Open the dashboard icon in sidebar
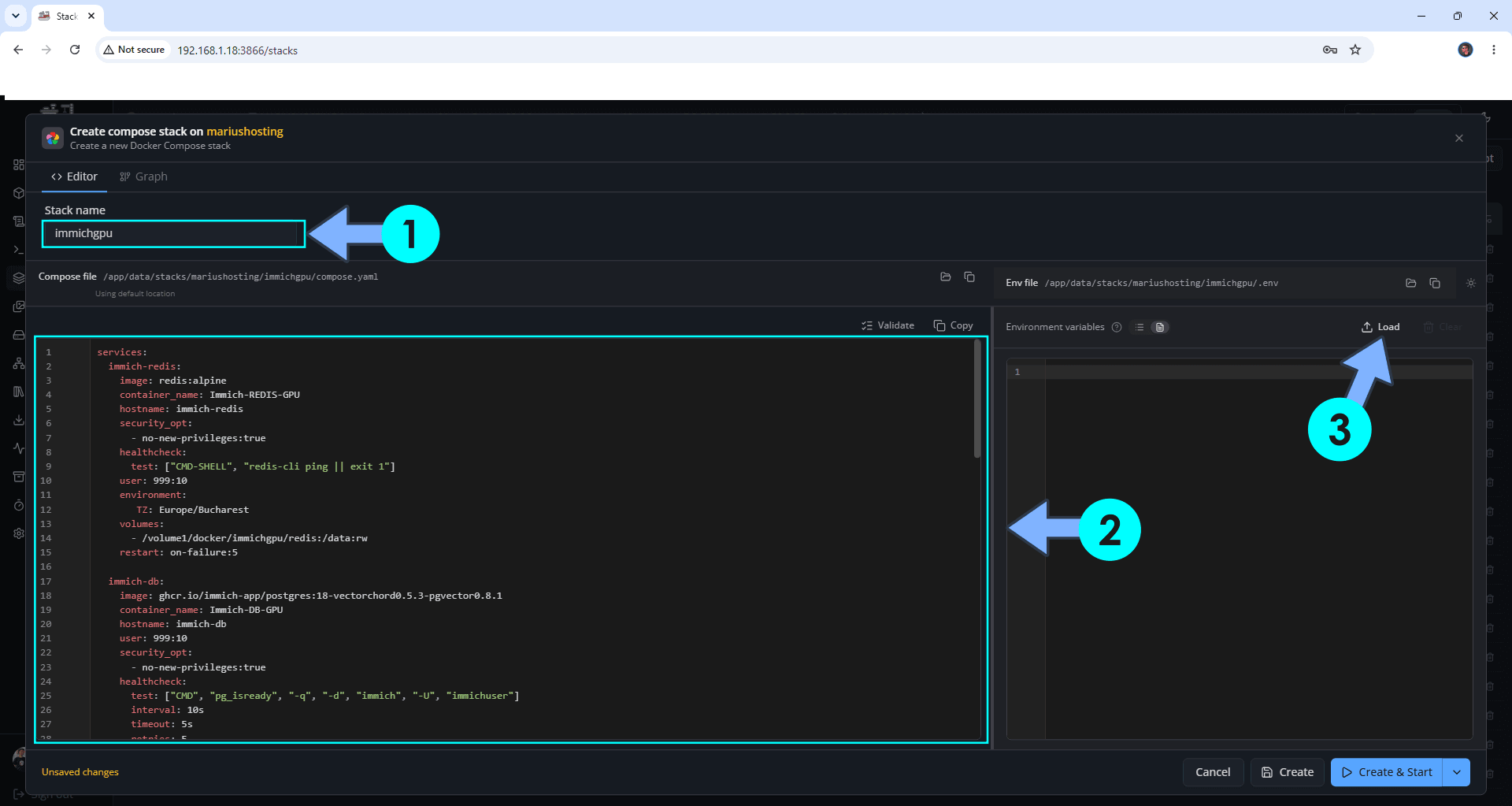1512x806 pixels. [19, 165]
